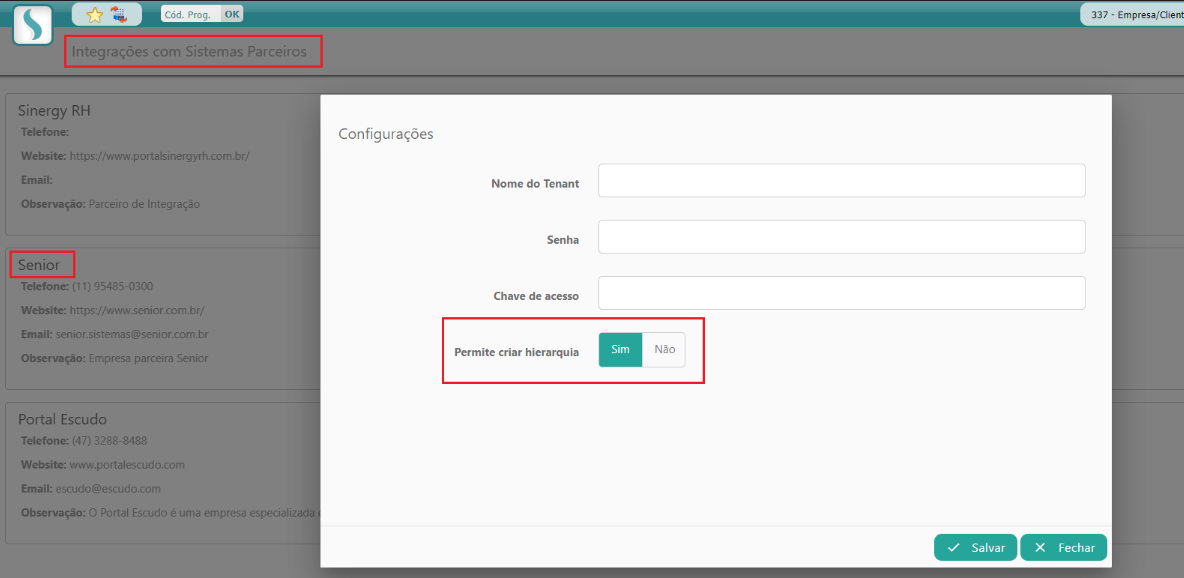Click the Senior partner title
The width and height of the screenshot is (1184, 578).
pos(39,265)
